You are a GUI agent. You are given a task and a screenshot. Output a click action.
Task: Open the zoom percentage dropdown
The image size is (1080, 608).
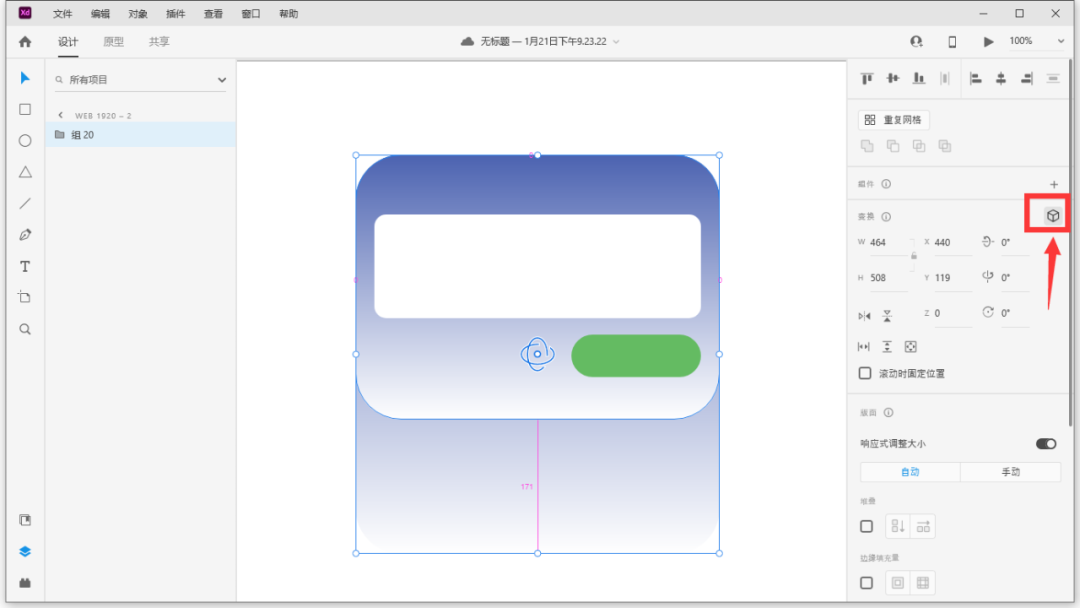pos(1060,42)
